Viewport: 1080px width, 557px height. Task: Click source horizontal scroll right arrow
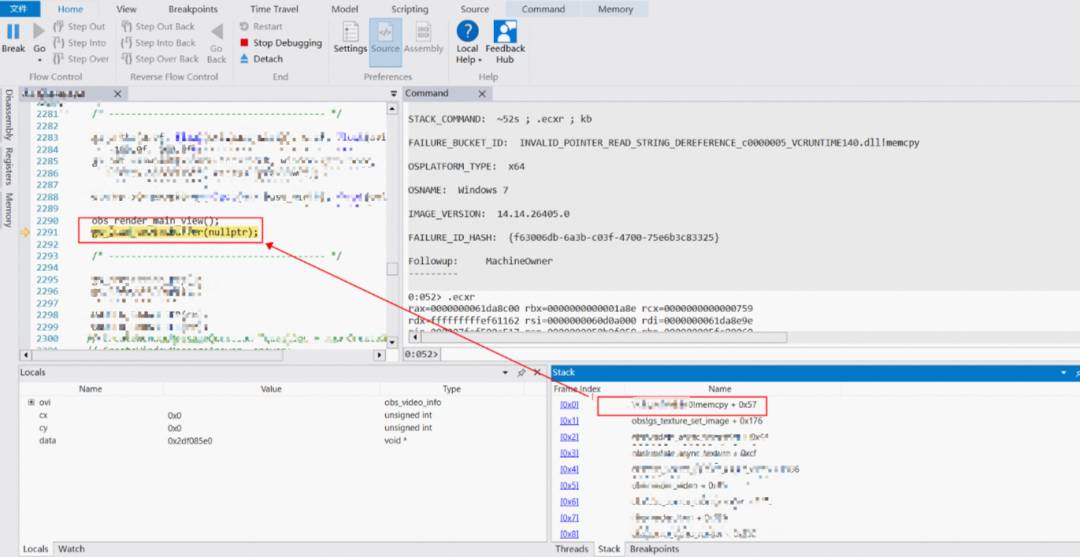379,355
